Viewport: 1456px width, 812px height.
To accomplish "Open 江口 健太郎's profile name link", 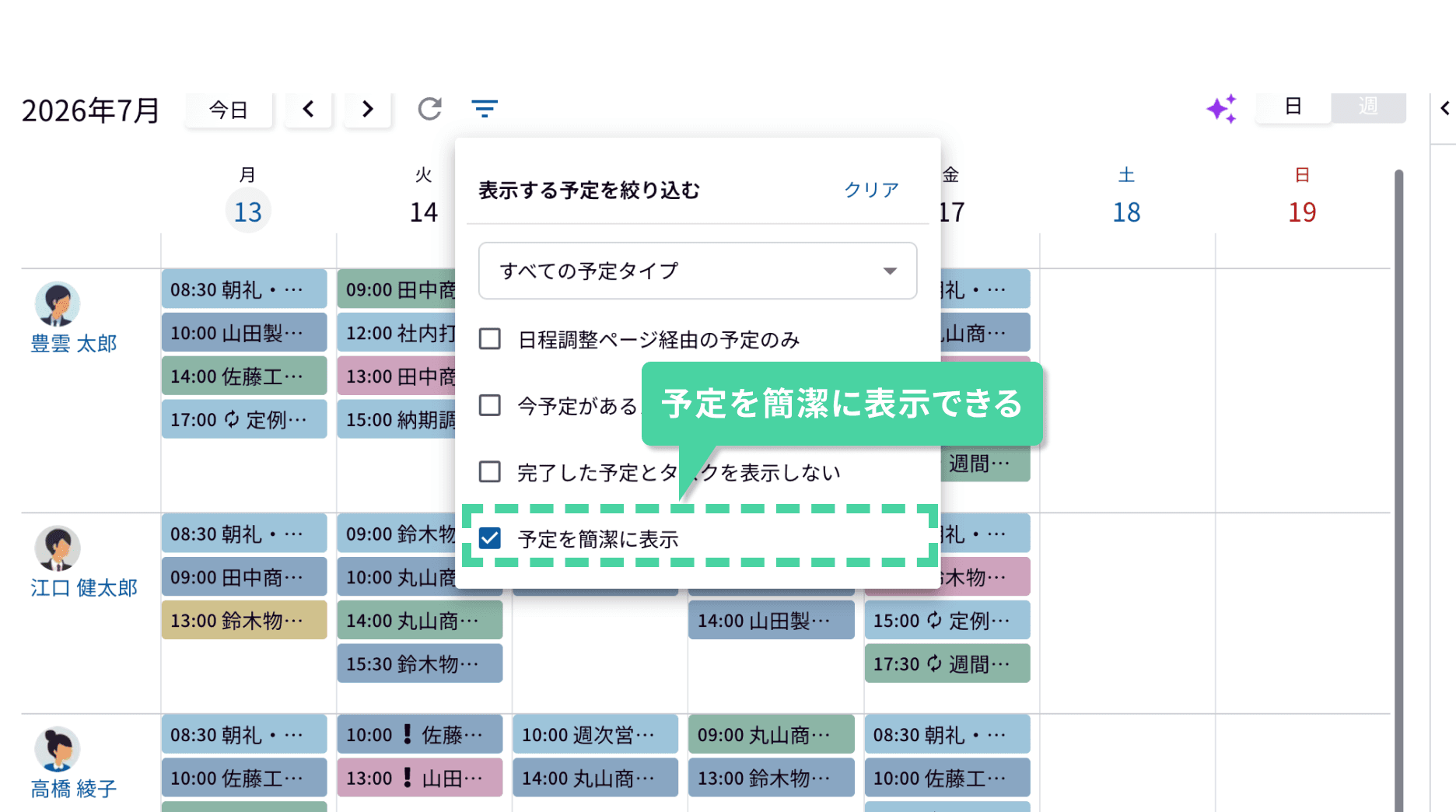I will pyautogui.click(x=84, y=588).
